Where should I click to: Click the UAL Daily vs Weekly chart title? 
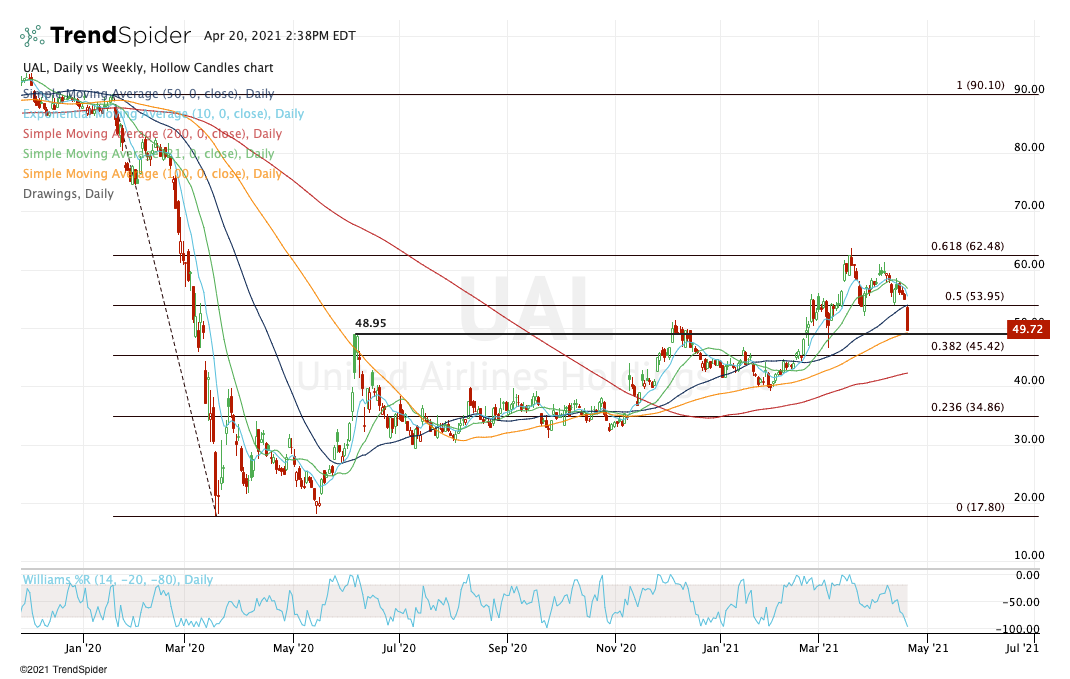(148, 68)
